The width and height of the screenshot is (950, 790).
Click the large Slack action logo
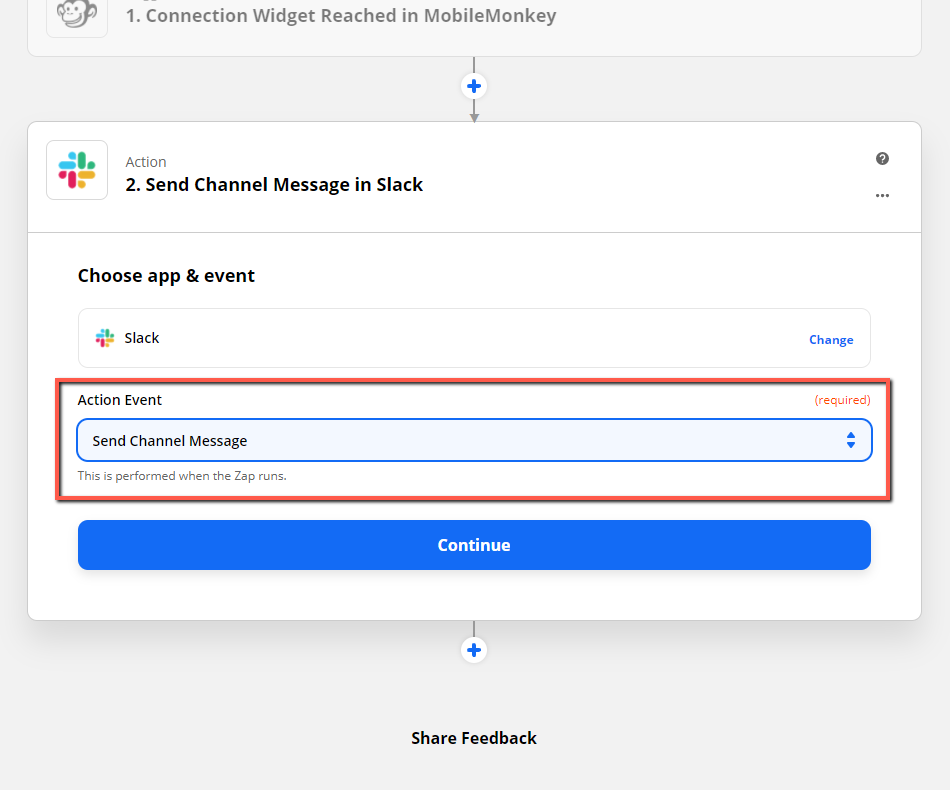click(77, 170)
